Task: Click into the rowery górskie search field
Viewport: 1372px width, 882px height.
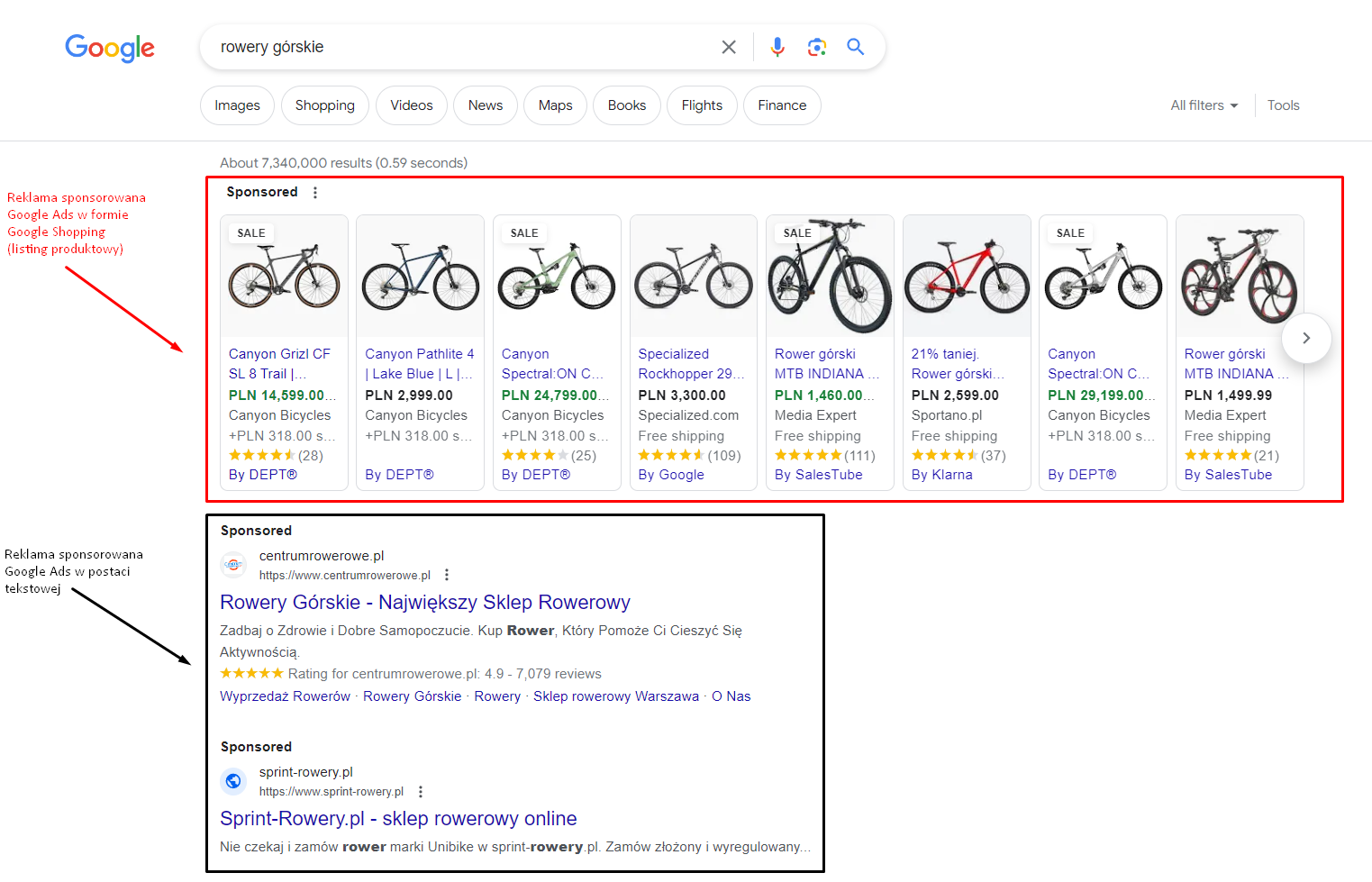Action: point(459,47)
